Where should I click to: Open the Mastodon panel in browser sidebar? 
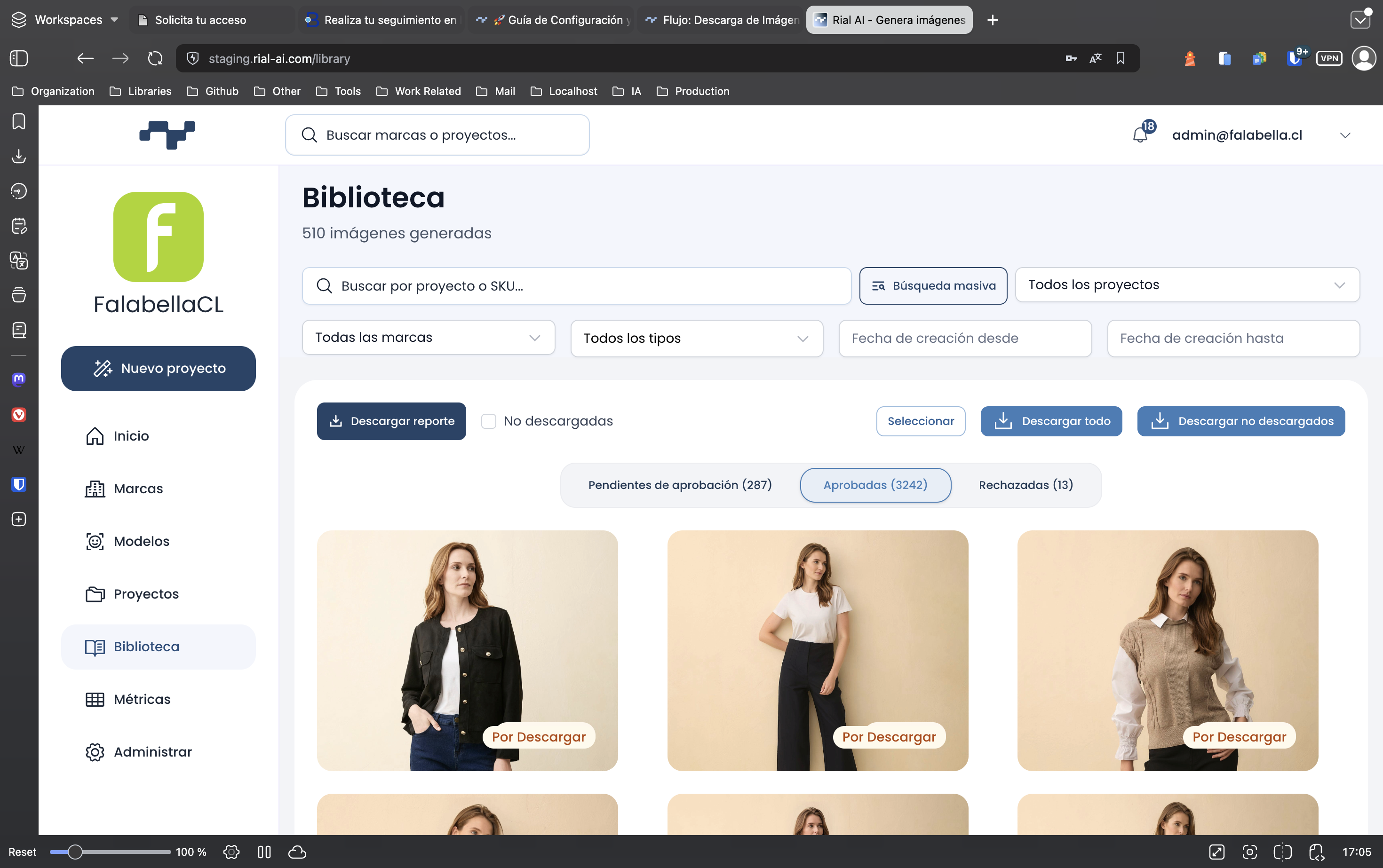pyautogui.click(x=19, y=379)
